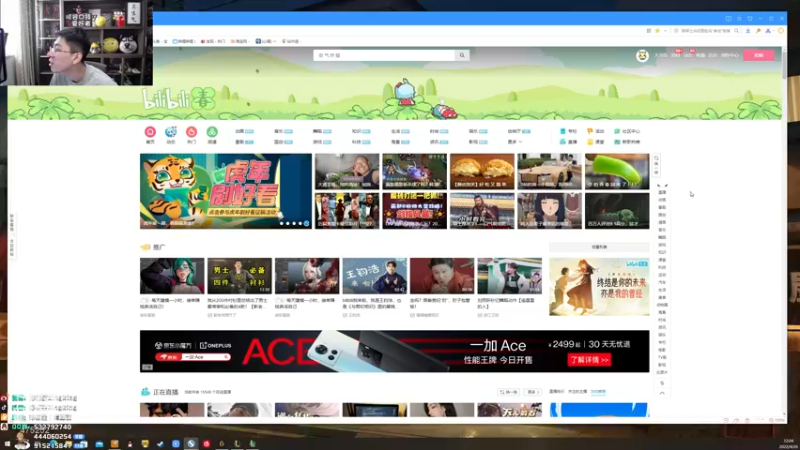This screenshot has width=800, height=450.
Task: Open the 王的法 promoted video thumbnail
Action: click(374, 276)
